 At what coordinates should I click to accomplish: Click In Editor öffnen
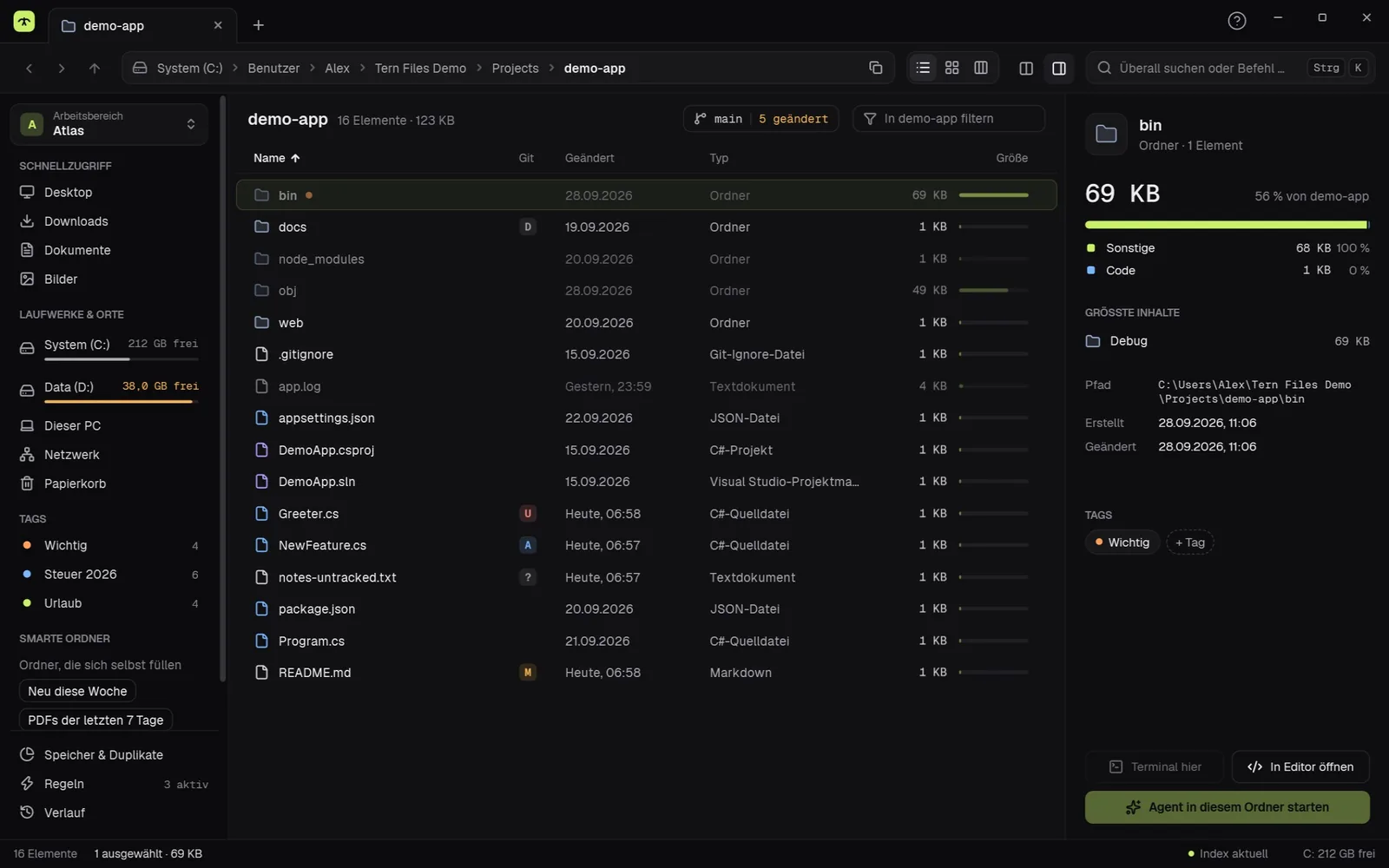pos(1300,767)
